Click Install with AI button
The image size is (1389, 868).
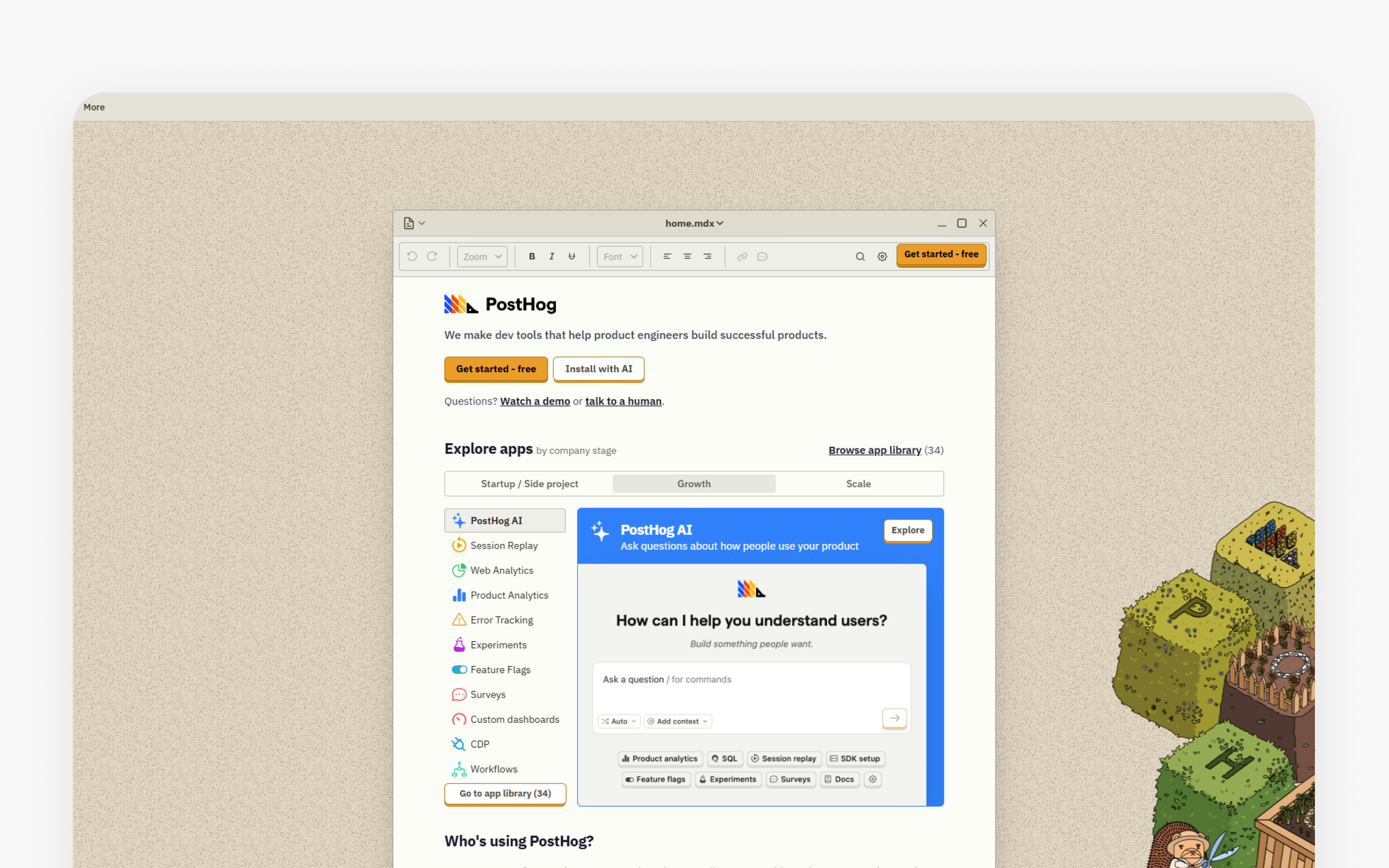coord(598,369)
